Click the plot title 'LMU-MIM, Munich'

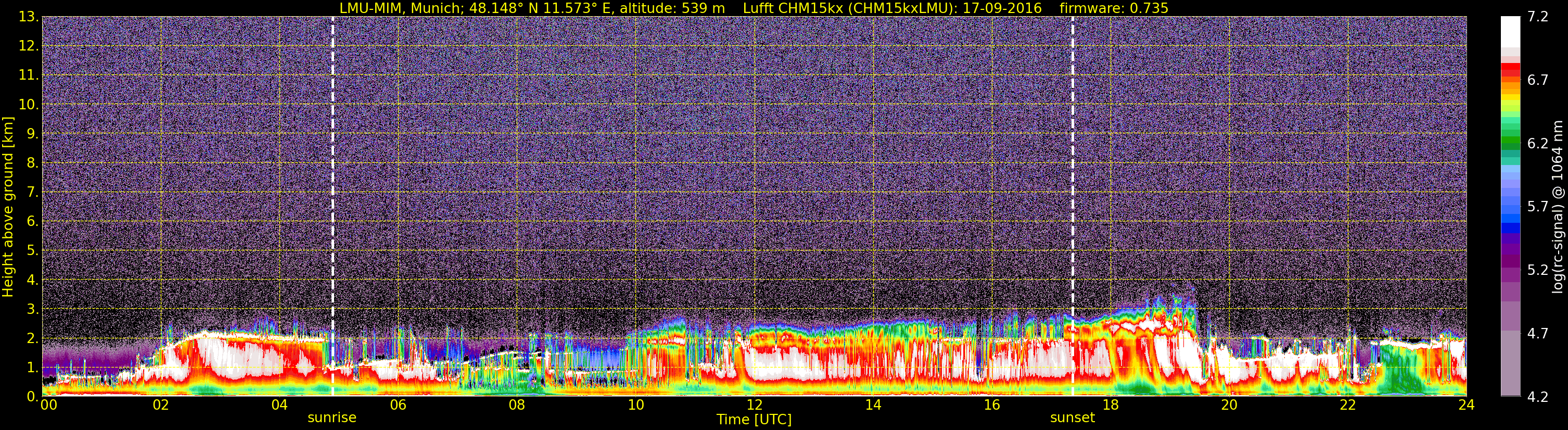coord(401,8)
